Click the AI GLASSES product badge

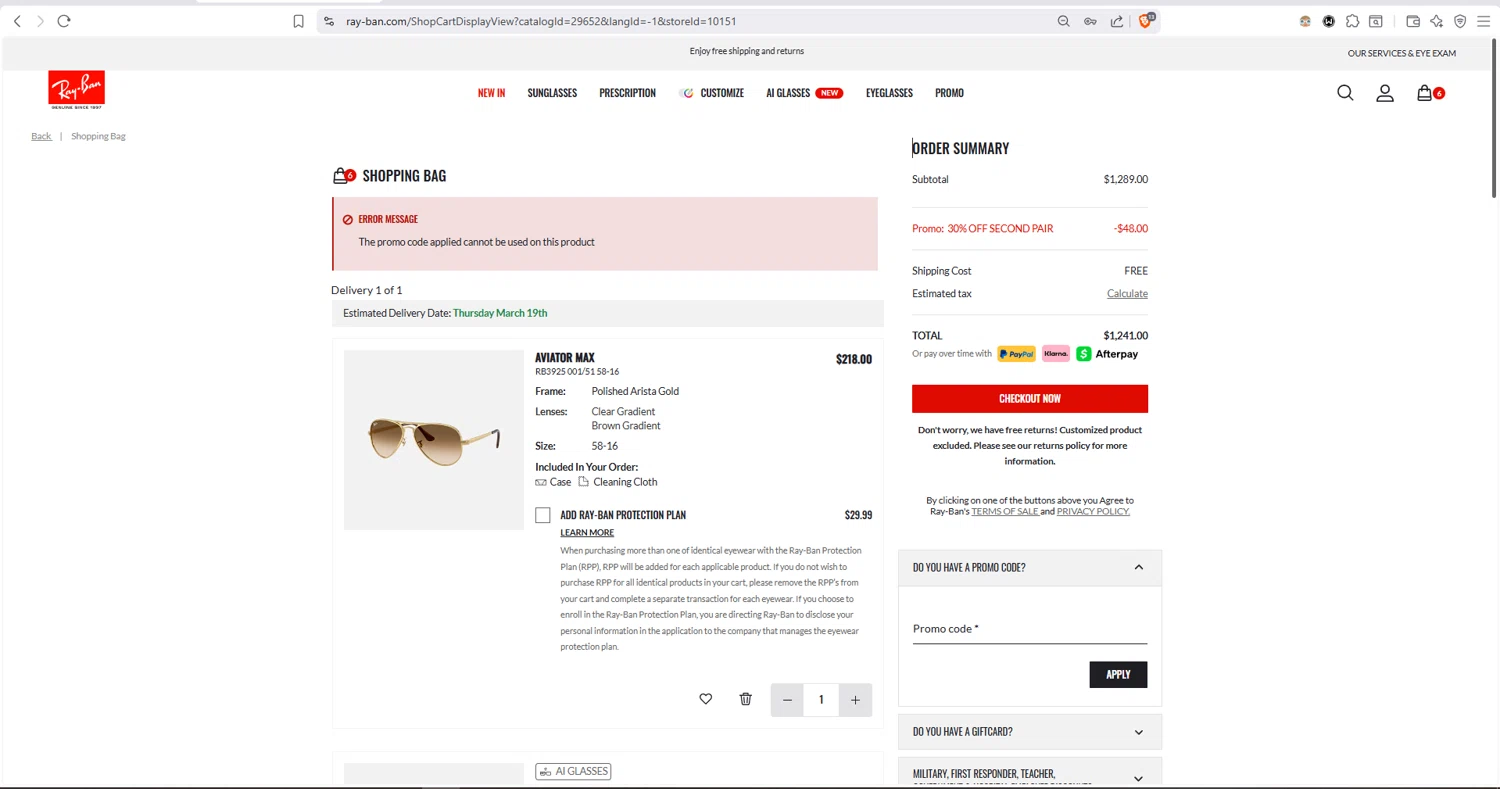pos(573,771)
